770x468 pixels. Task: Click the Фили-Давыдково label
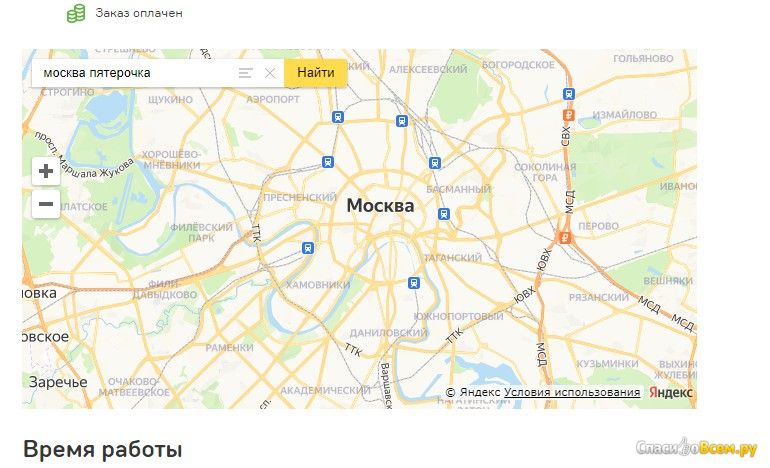point(165,290)
